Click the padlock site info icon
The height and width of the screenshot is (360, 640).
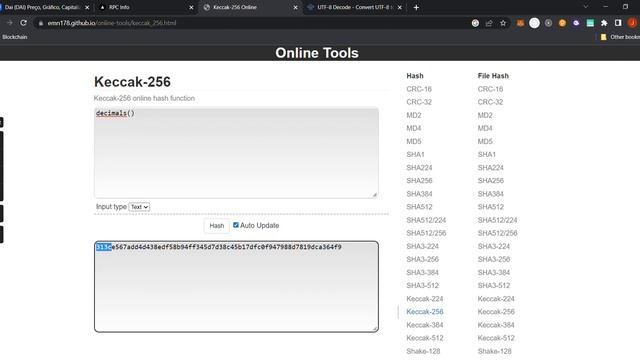[40, 23]
